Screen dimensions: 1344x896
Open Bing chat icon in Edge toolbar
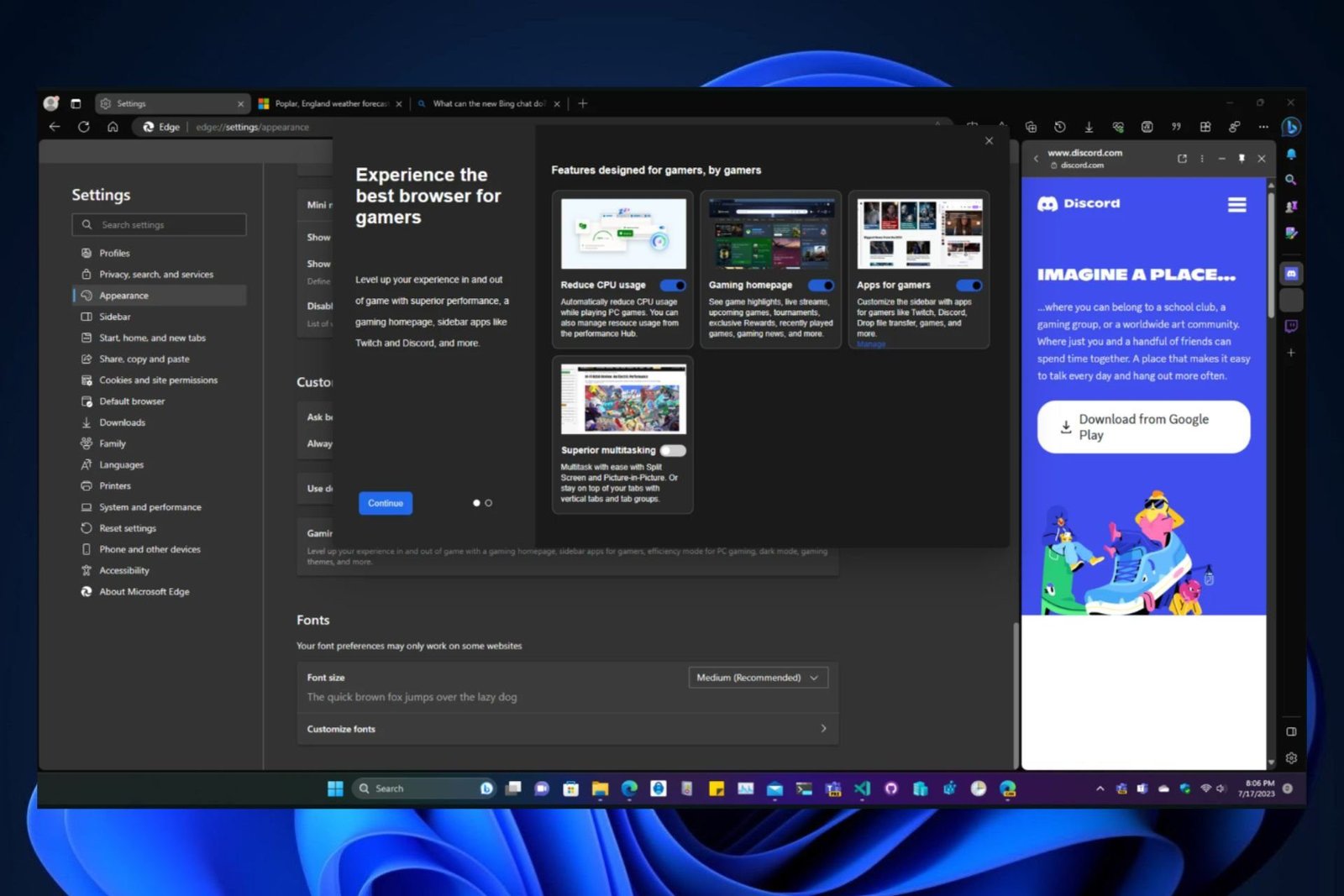(1291, 127)
